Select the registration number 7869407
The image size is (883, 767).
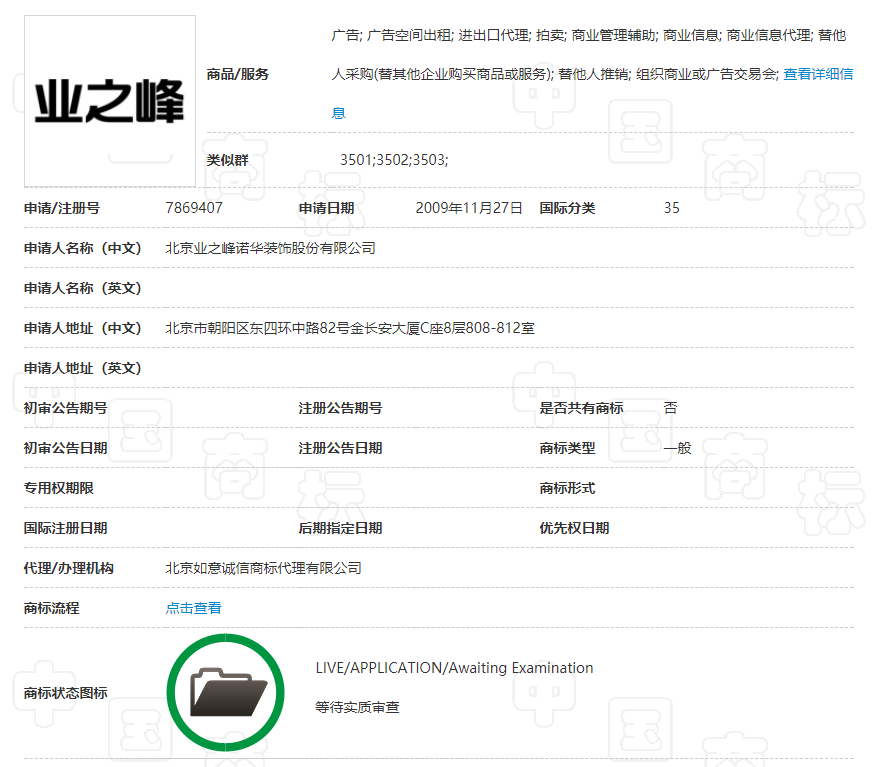[193, 208]
